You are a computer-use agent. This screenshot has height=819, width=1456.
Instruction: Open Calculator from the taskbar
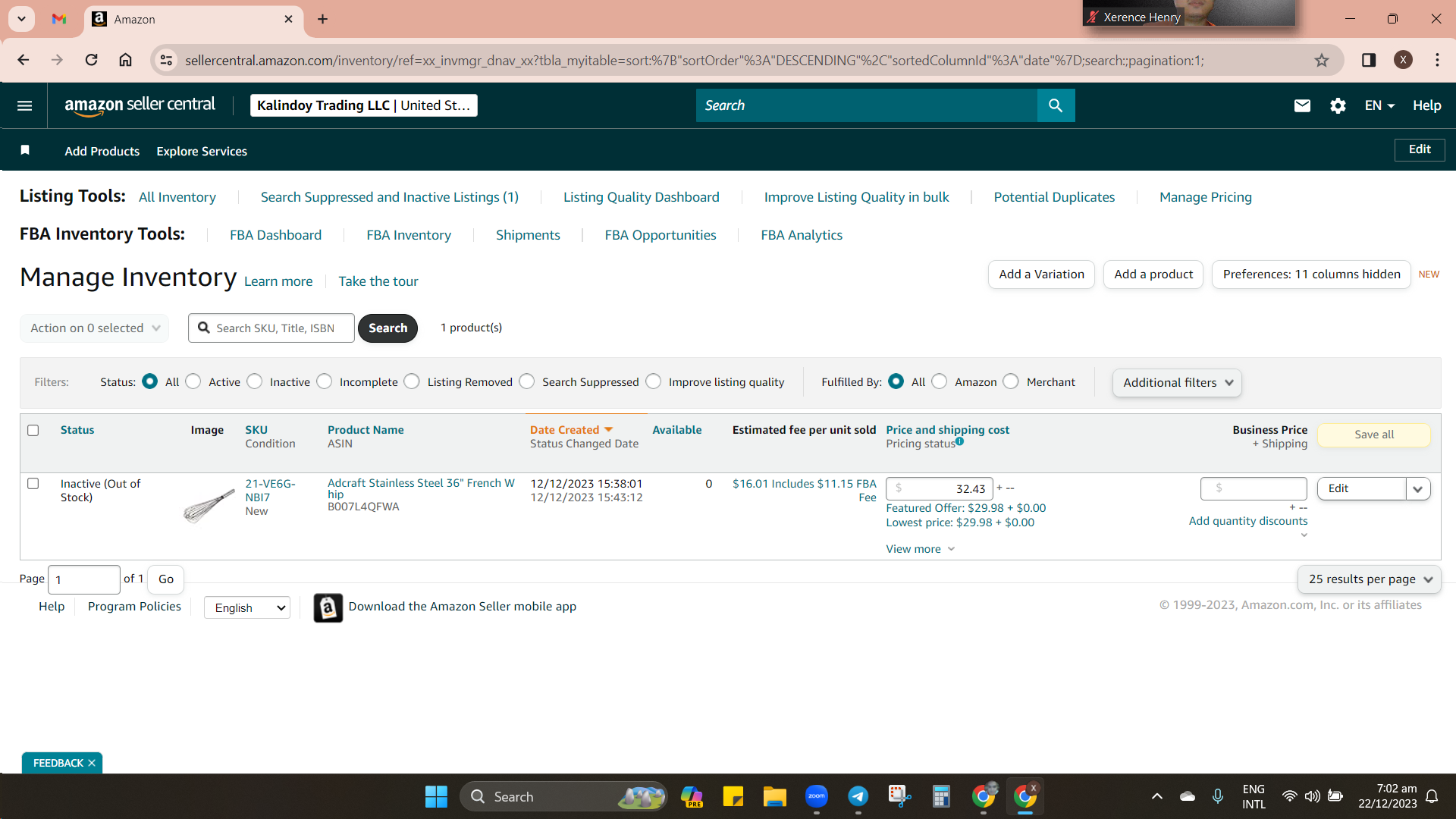point(941,796)
